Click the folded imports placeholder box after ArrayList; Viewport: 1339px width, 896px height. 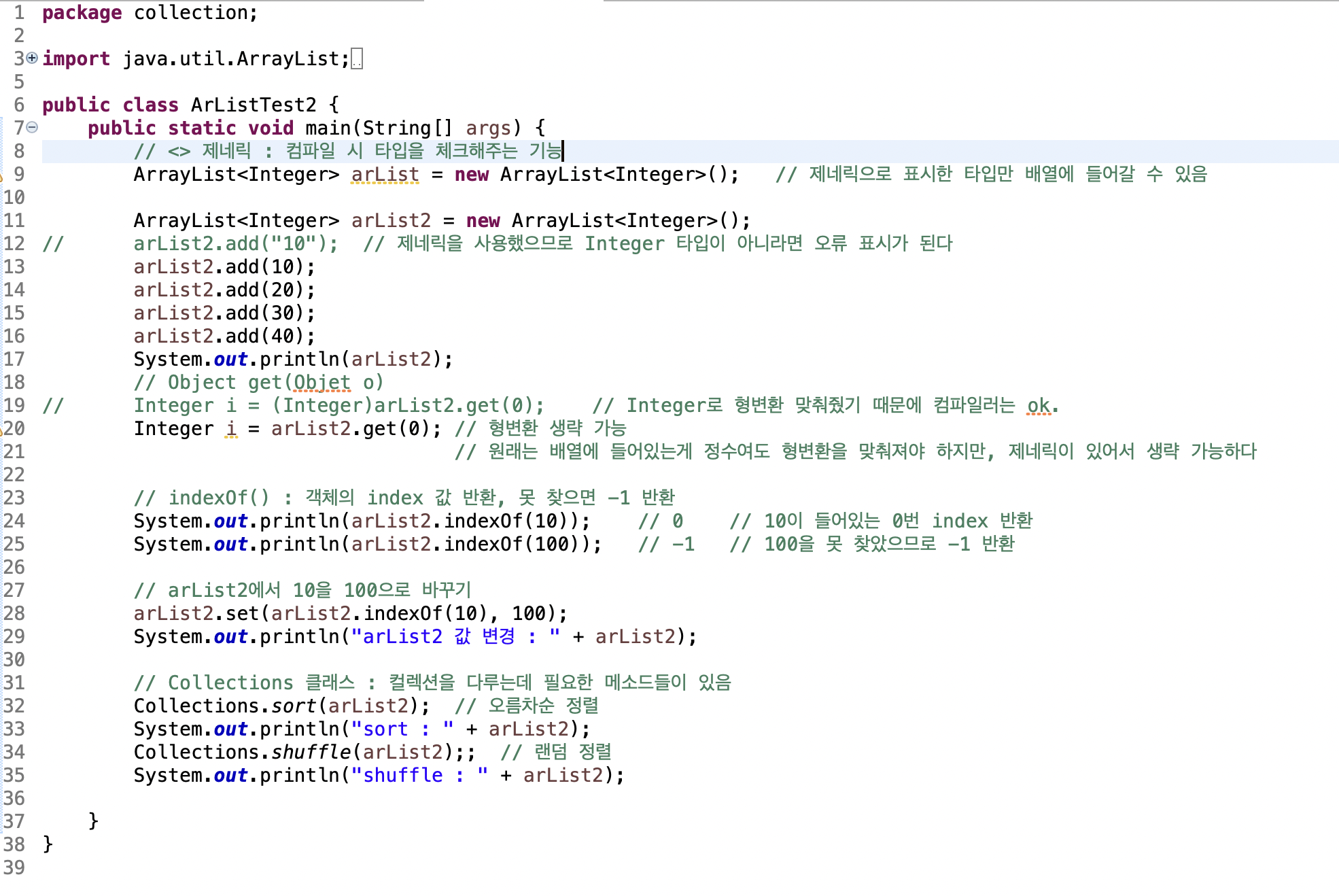pyautogui.click(x=357, y=59)
